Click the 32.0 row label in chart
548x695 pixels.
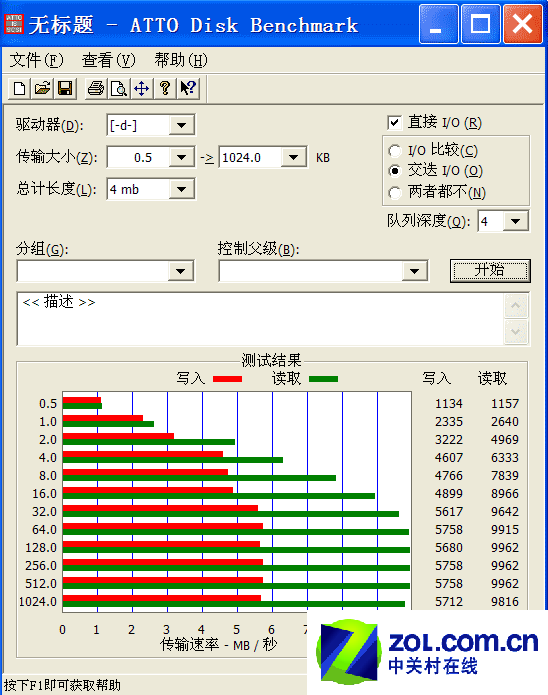[44, 511]
